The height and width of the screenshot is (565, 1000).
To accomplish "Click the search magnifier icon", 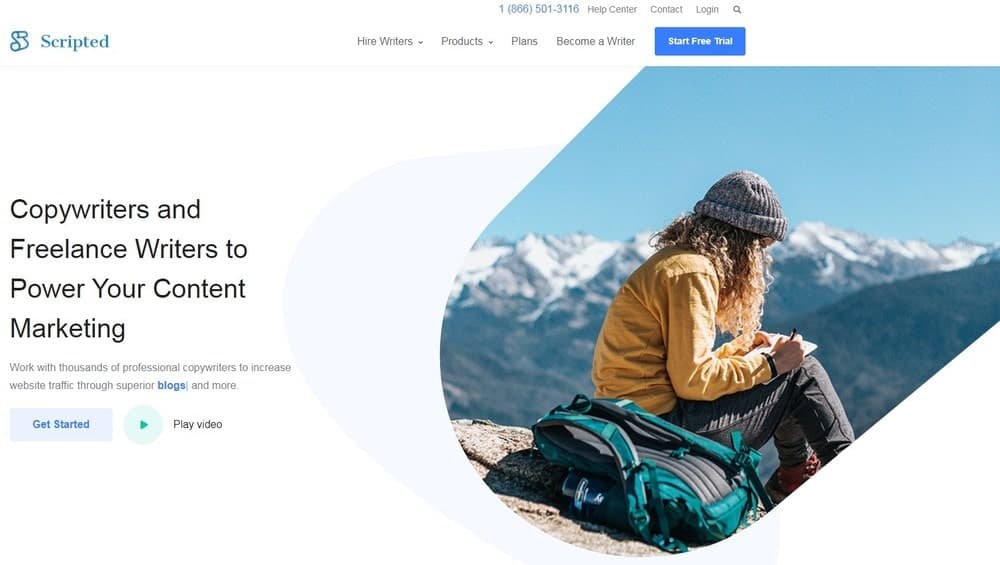I will coord(737,10).
